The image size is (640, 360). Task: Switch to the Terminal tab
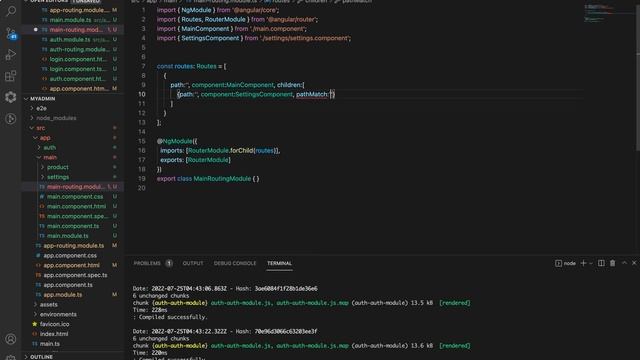280,263
